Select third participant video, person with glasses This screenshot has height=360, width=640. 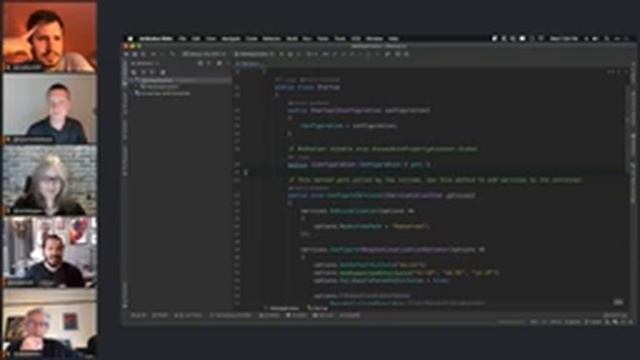point(49,180)
